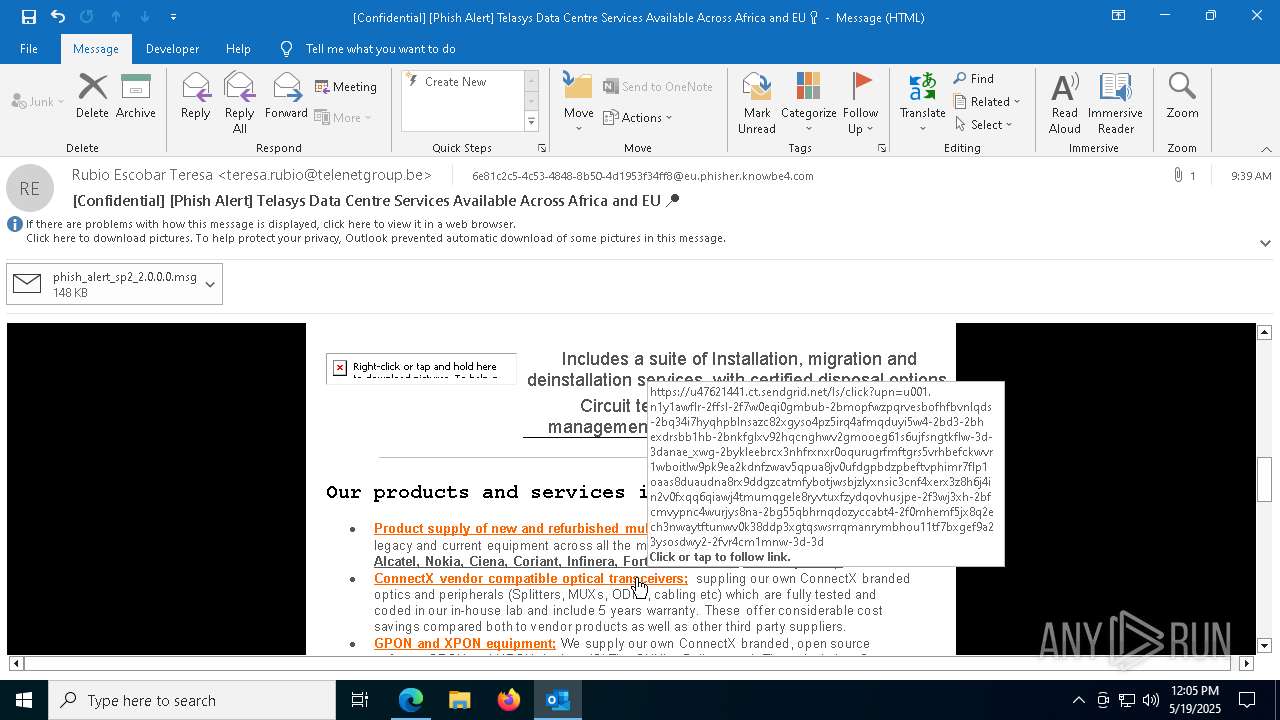Viewport: 1280px width, 720px height.
Task: Open the Related dropdown
Action: pos(987,102)
